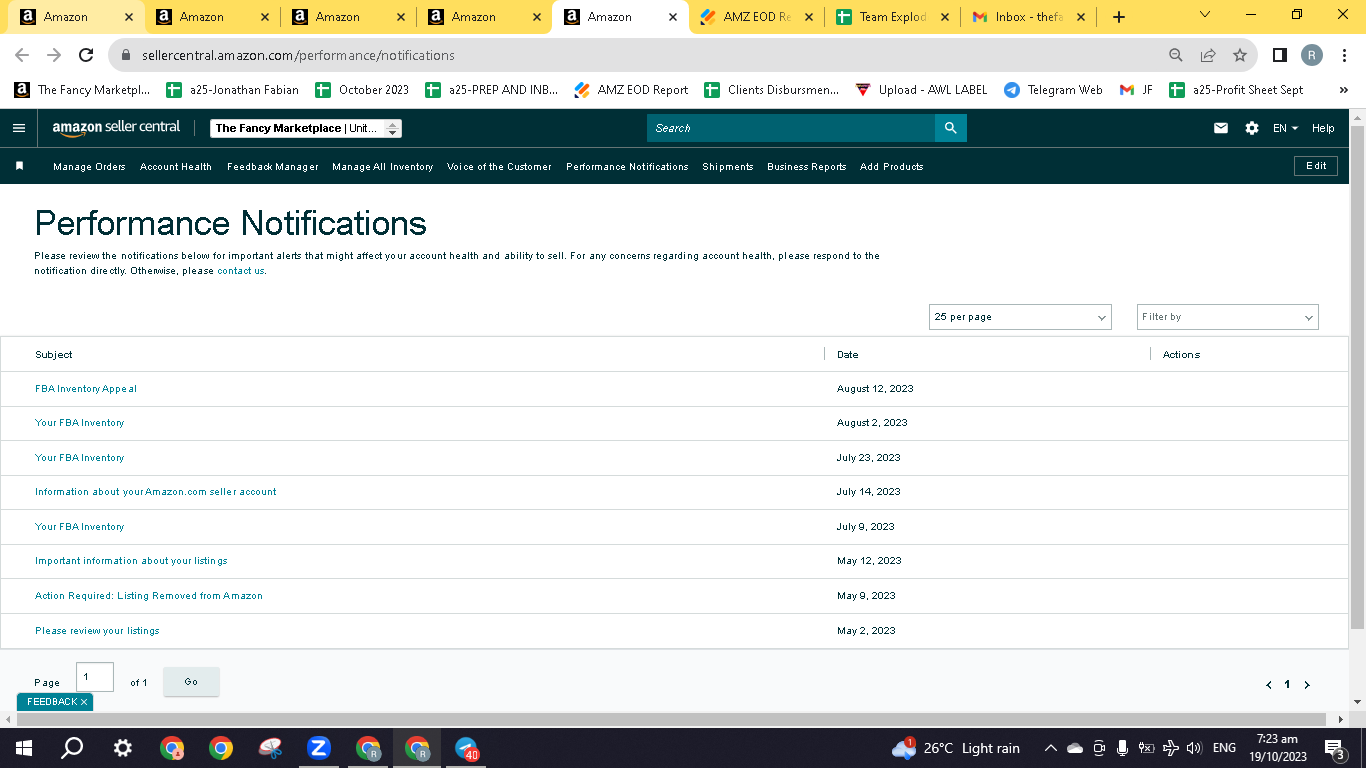Click the magnifier search button in Seller Central
The image size is (1366, 768).
click(951, 128)
